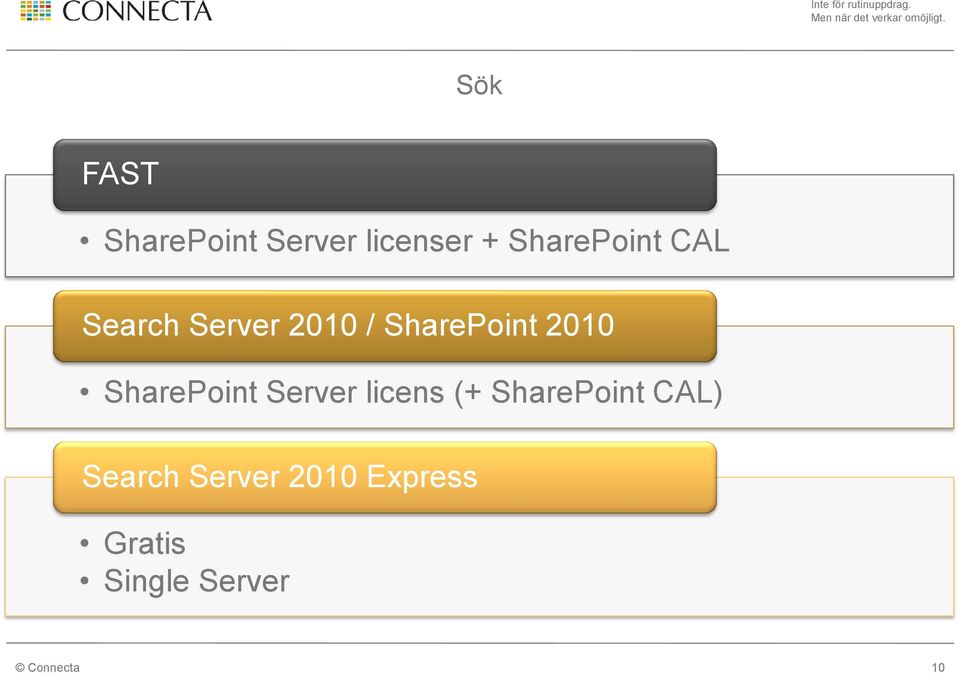Click the Search Server 2010 Express header
The height and width of the screenshot is (674, 959).
click(x=385, y=477)
